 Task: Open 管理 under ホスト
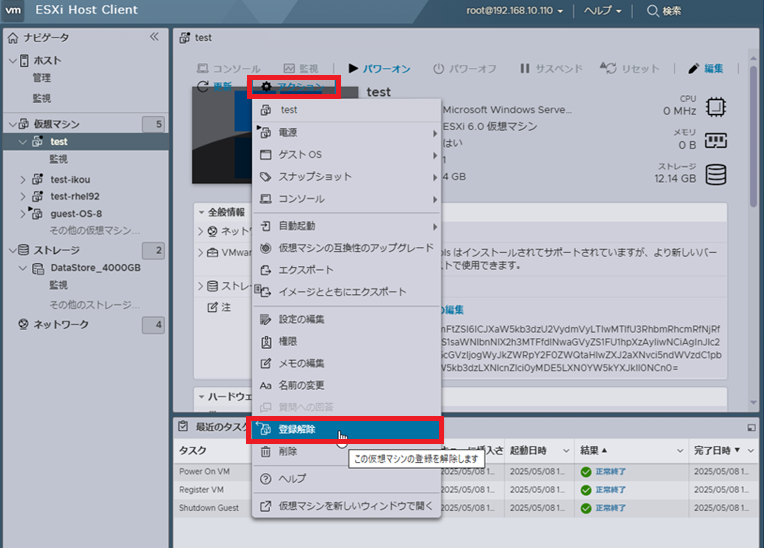tap(41, 78)
